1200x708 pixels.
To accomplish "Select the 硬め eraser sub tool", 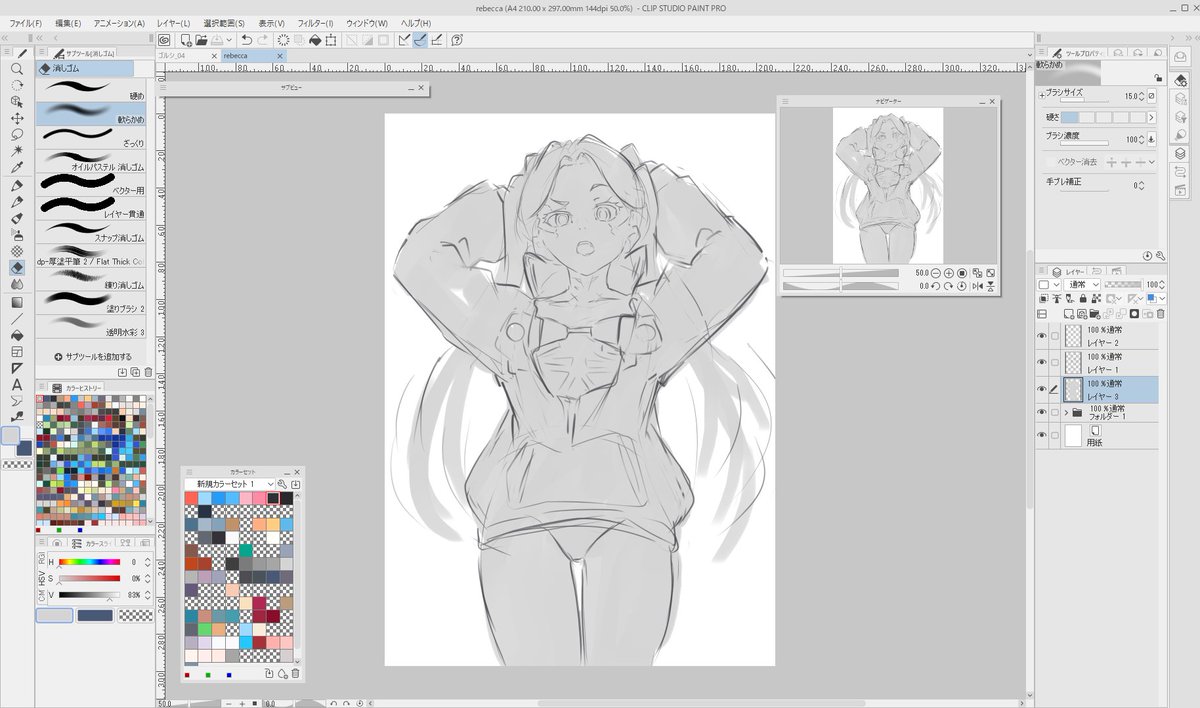I will (91, 88).
